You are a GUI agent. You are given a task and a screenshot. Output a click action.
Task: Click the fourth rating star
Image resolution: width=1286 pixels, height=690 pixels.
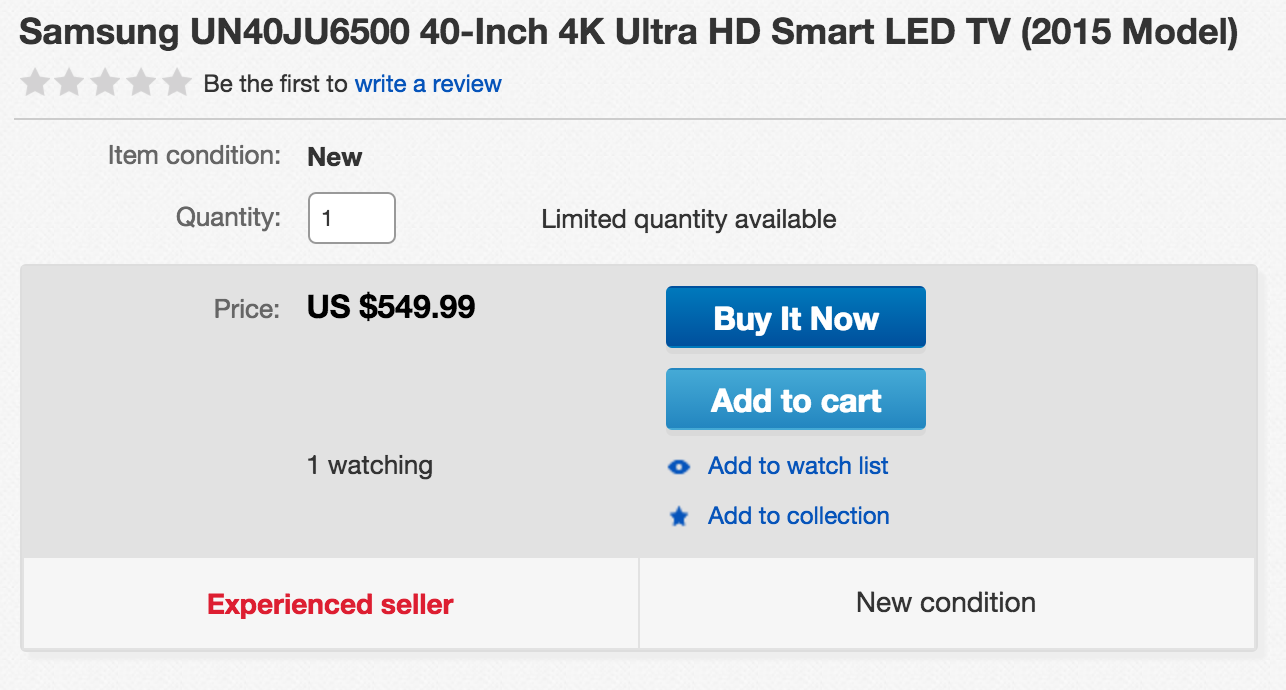pos(141,83)
